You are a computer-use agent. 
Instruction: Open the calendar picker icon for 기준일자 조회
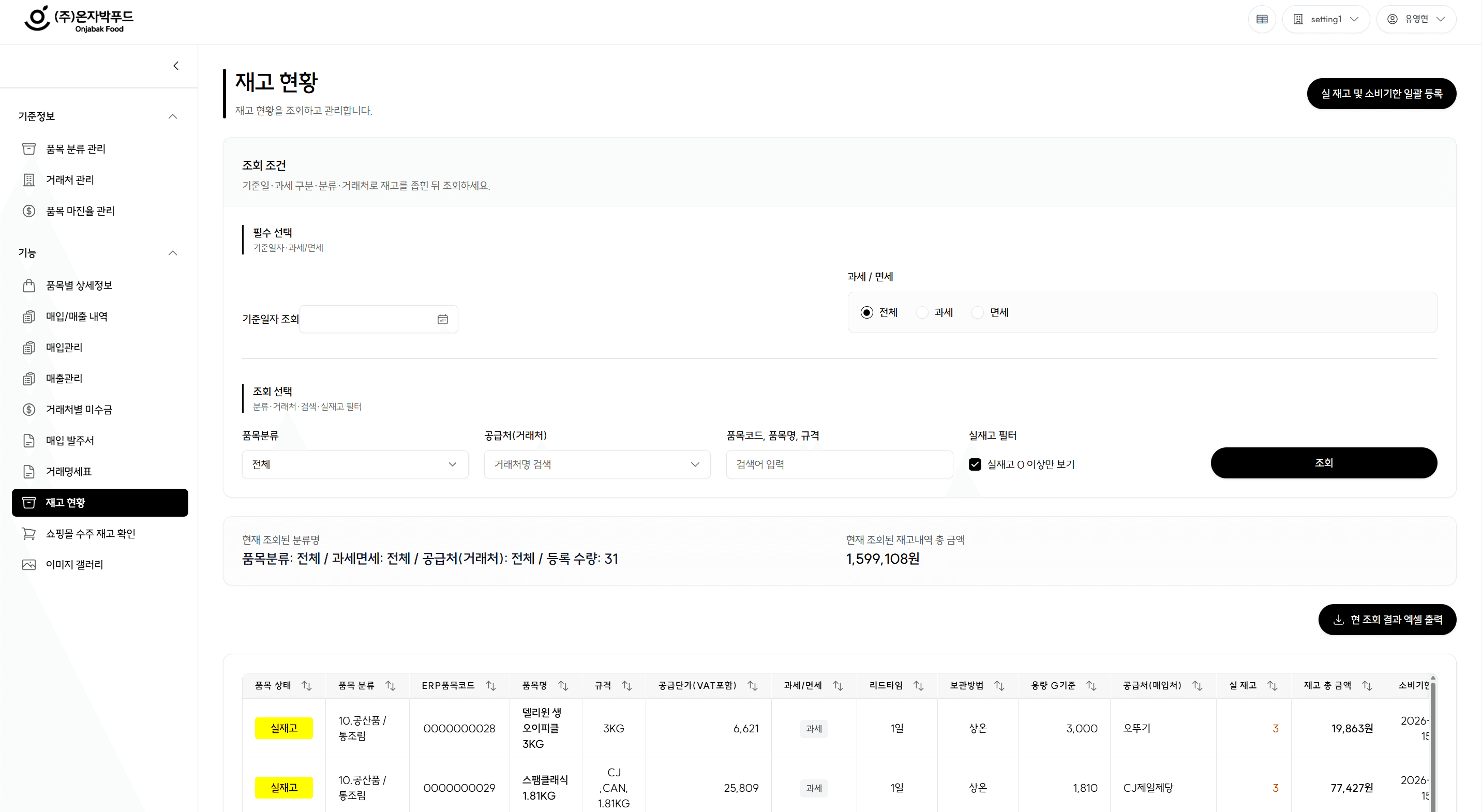click(x=442, y=319)
